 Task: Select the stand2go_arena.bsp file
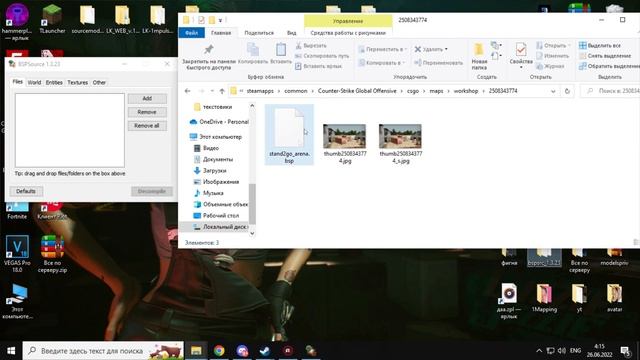pos(289,135)
